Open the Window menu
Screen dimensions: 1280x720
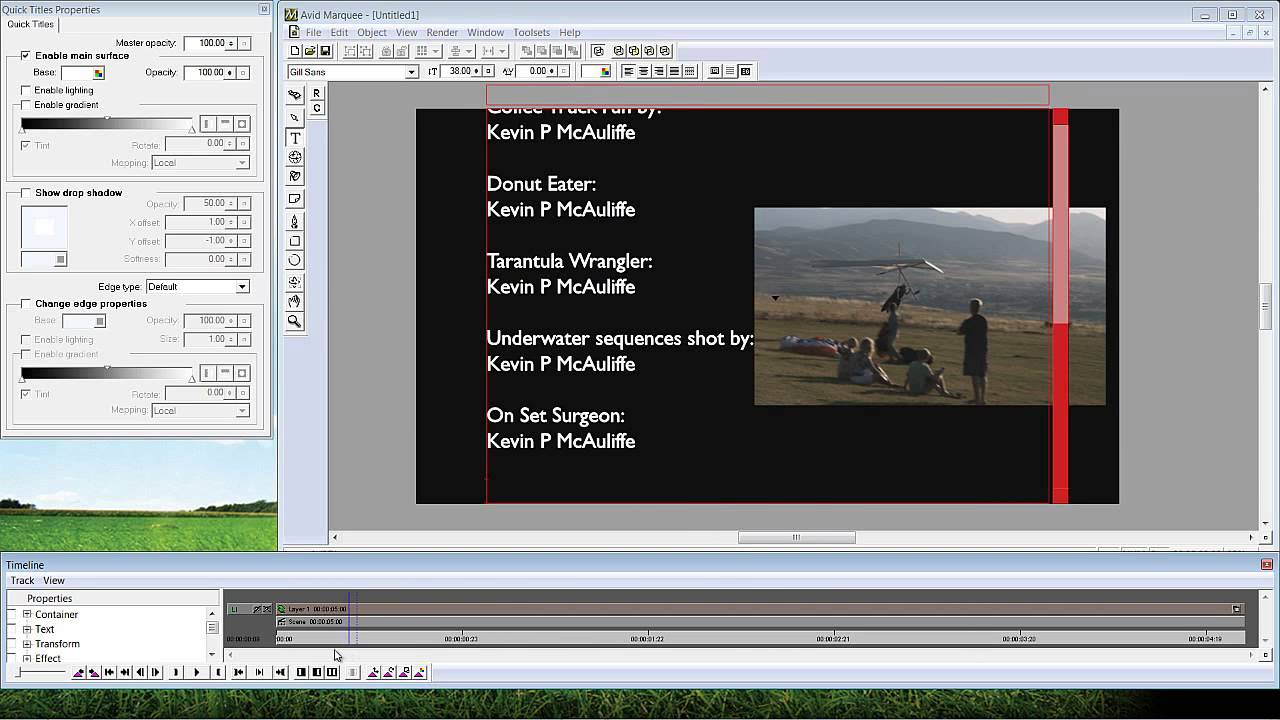[486, 32]
